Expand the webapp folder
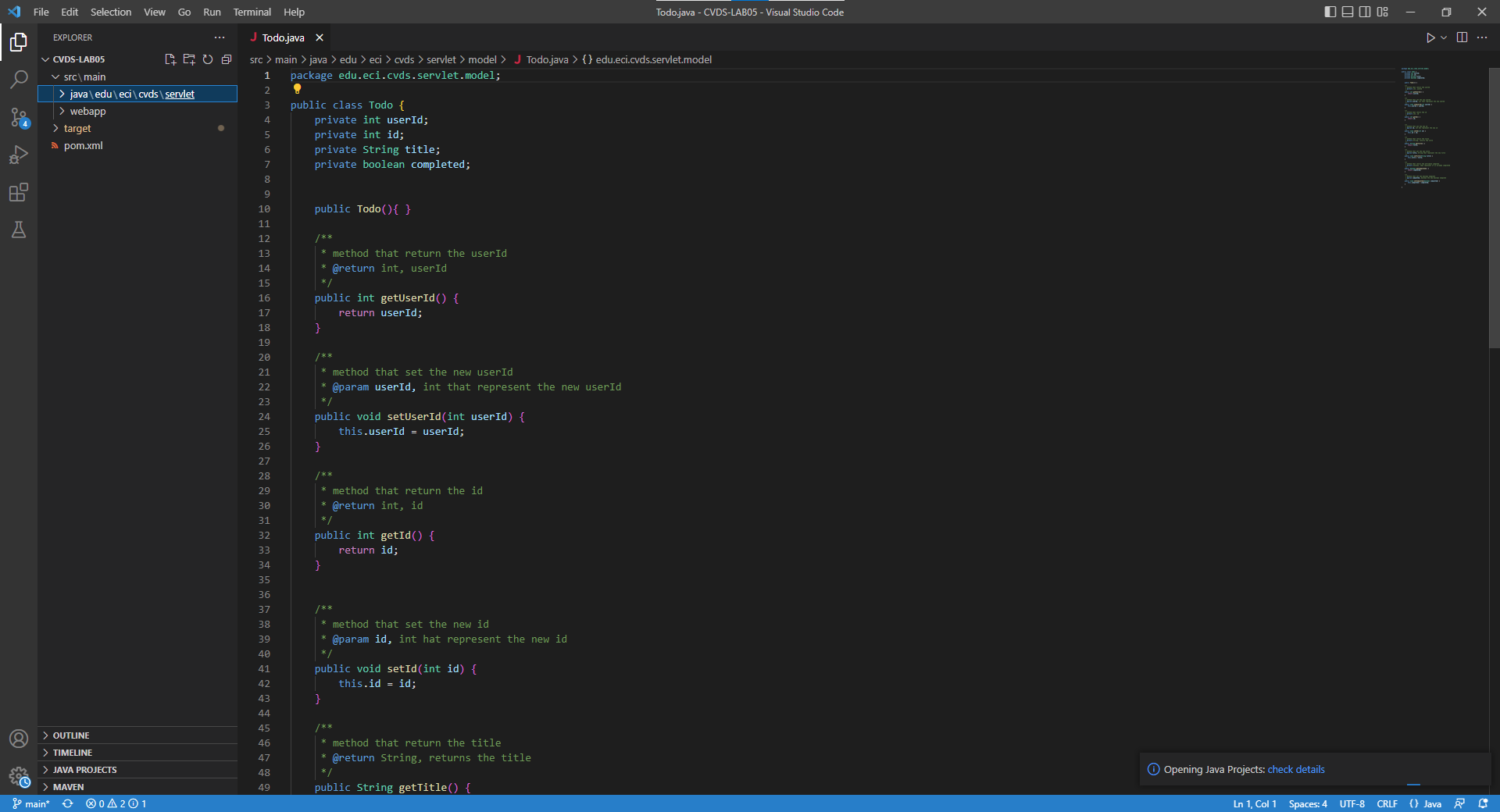The image size is (1500, 812). pos(137,111)
